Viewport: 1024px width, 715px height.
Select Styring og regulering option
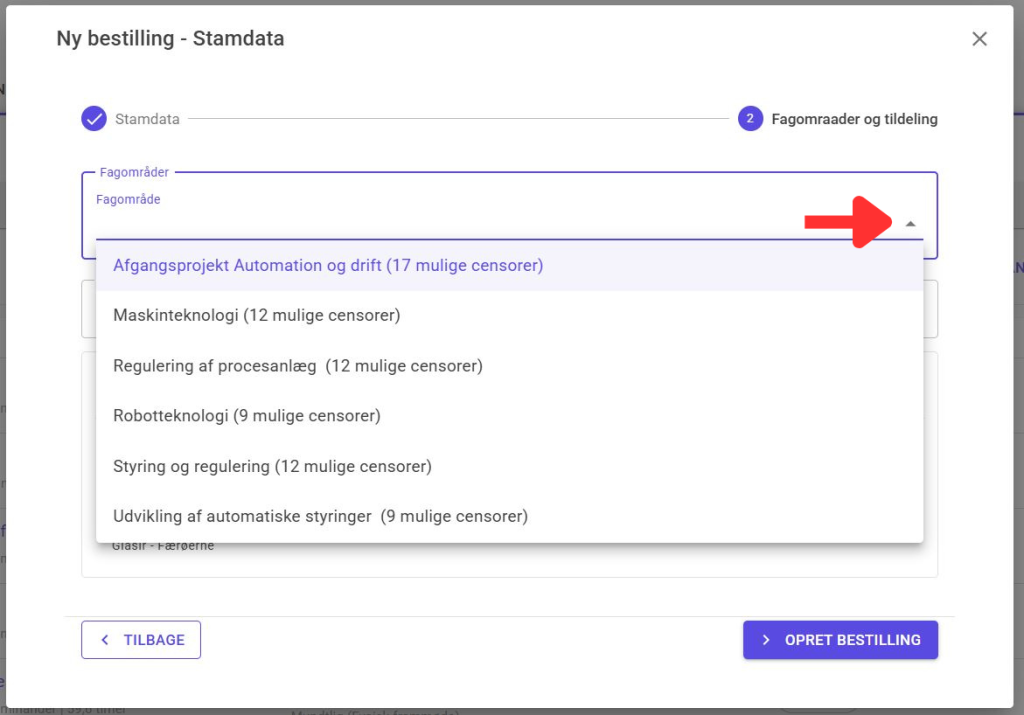pos(272,466)
